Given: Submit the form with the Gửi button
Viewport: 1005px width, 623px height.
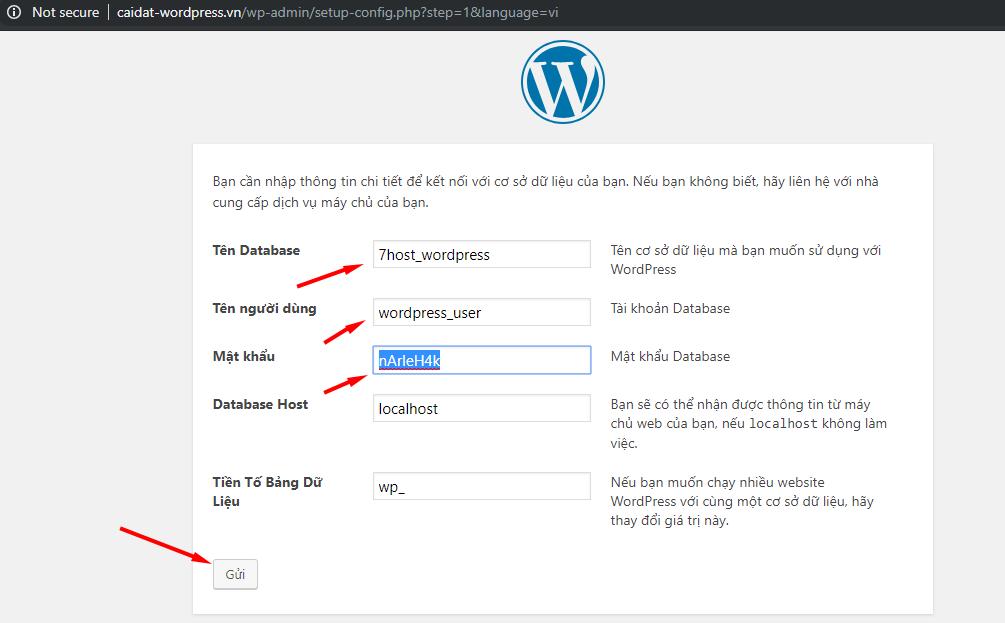Looking at the screenshot, I should coord(235,574).
